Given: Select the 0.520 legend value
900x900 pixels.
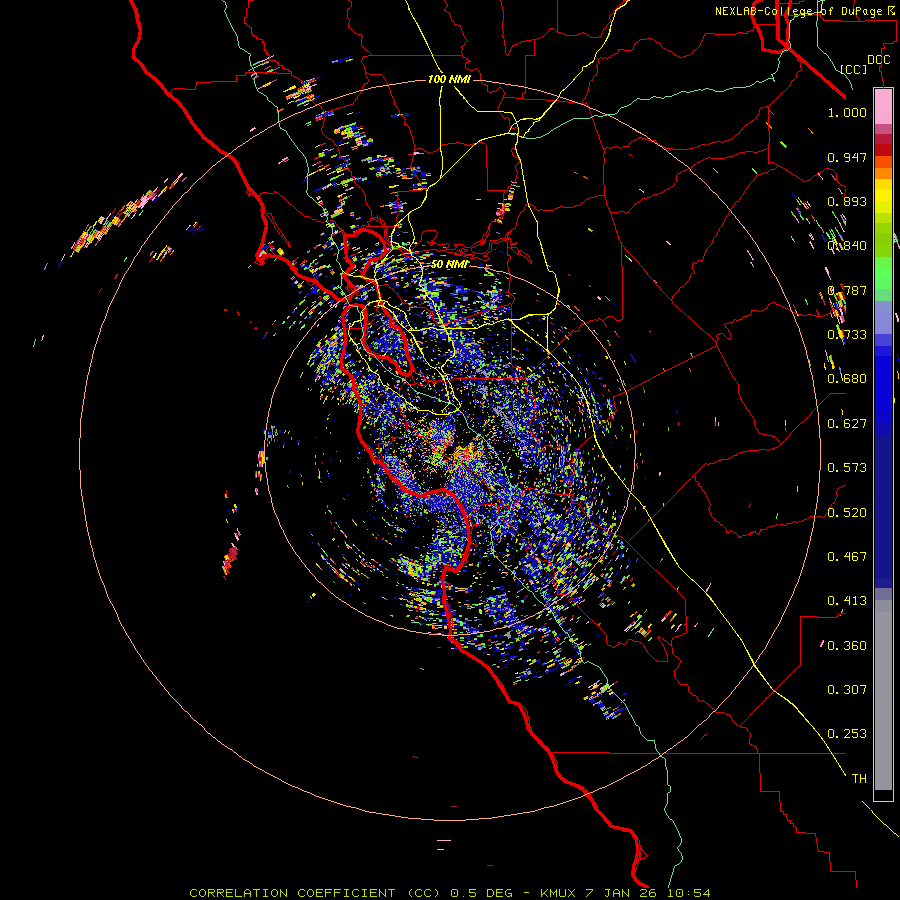Looking at the screenshot, I should tap(847, 513).
